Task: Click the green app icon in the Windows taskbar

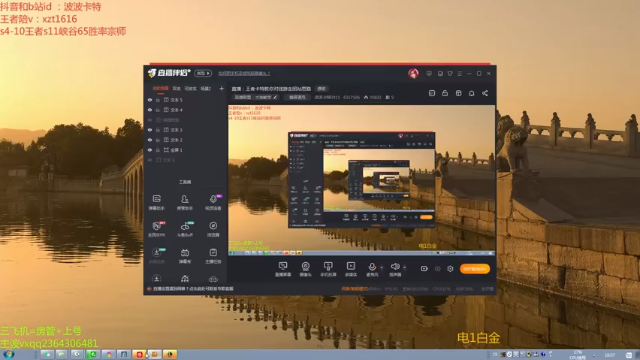Action: point(93,354)
